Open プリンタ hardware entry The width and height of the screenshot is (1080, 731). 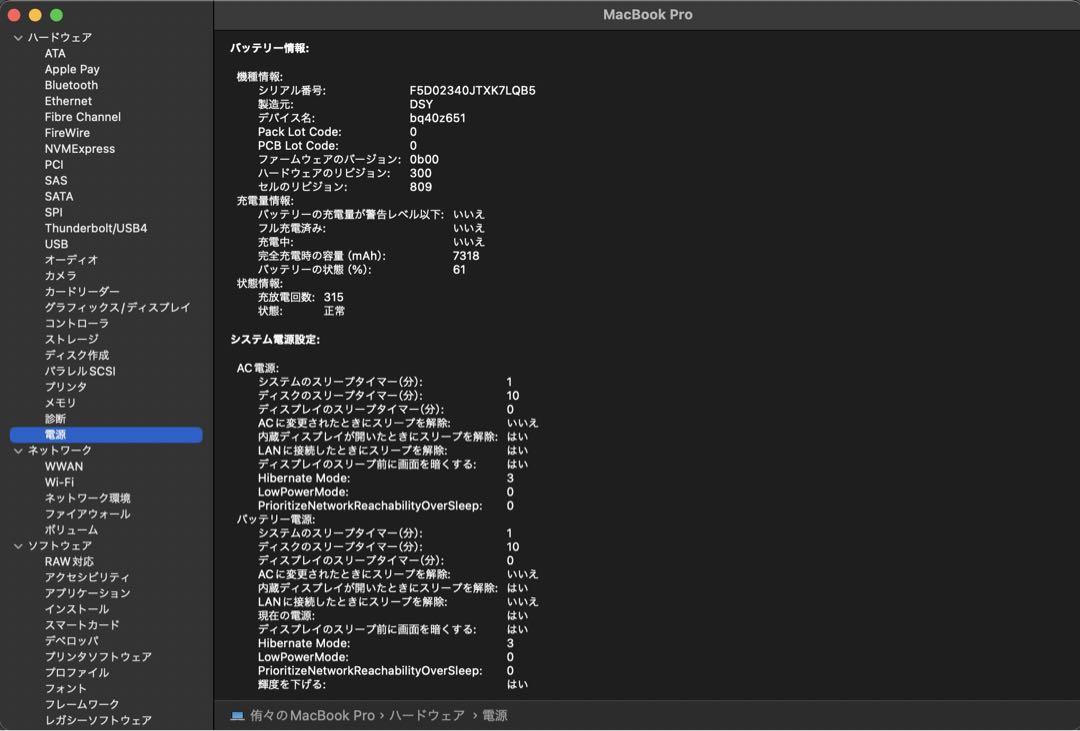66,386
